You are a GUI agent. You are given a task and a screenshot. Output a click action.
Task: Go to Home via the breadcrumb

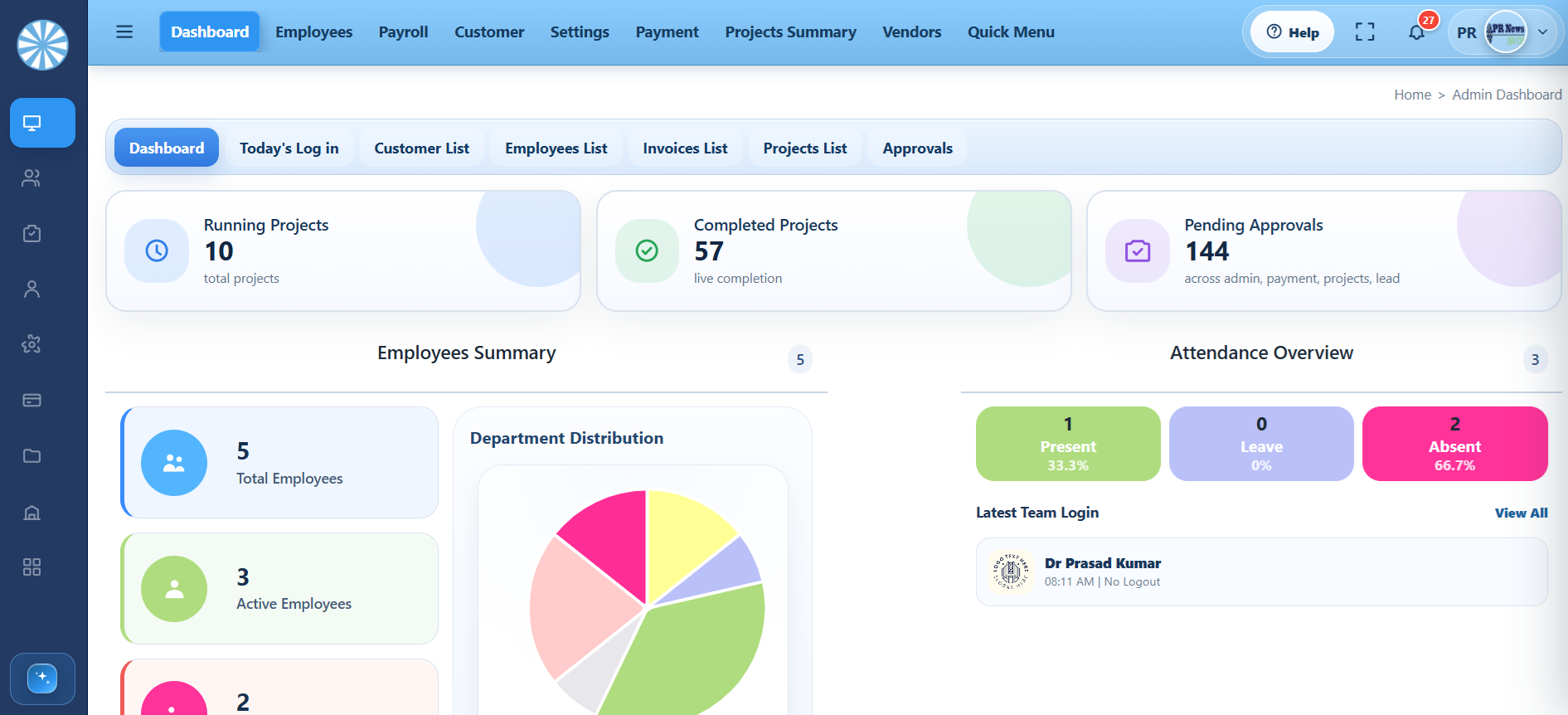(x=1412, y=95)
